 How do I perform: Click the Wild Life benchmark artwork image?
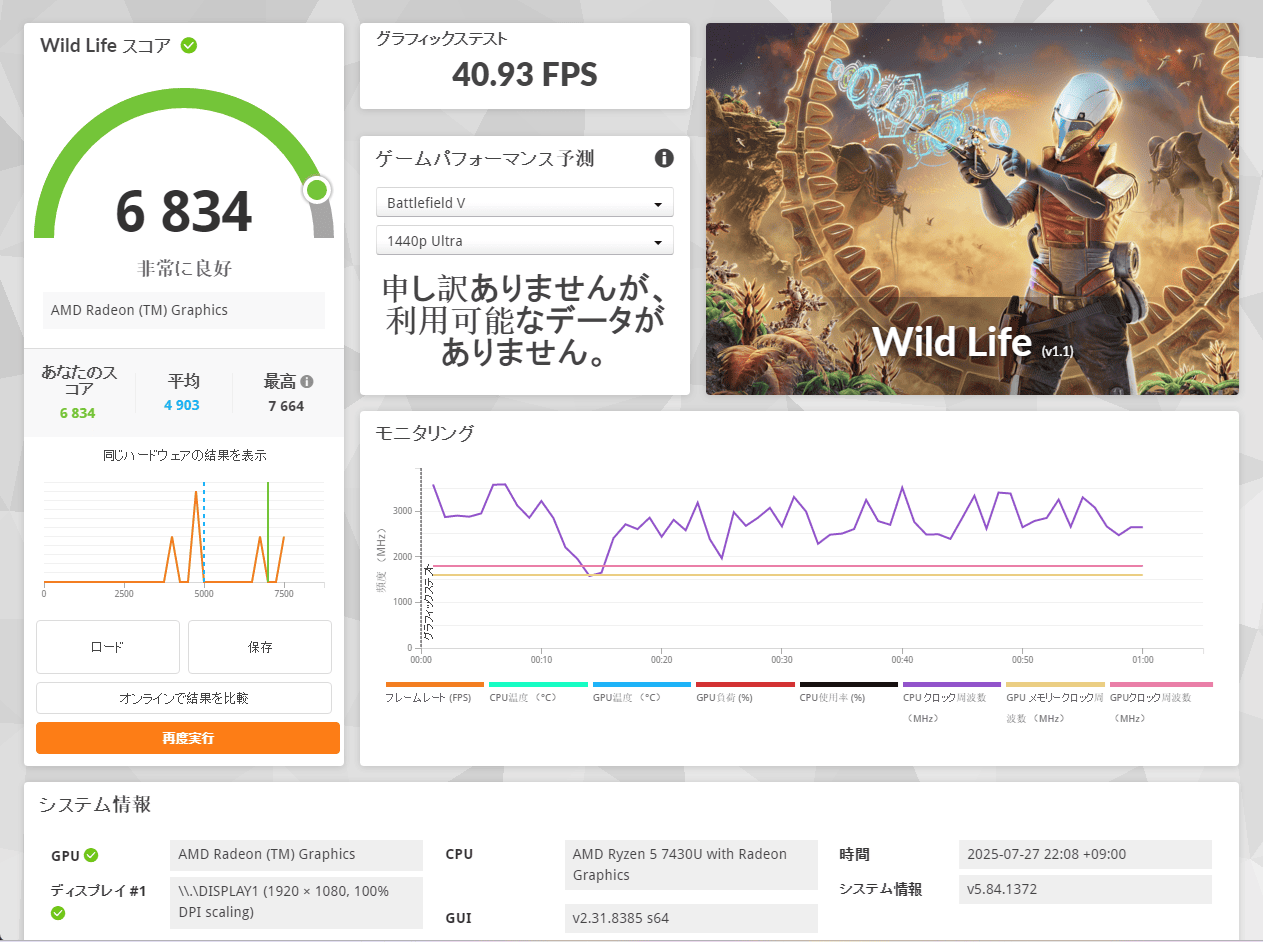coord(972,208)
